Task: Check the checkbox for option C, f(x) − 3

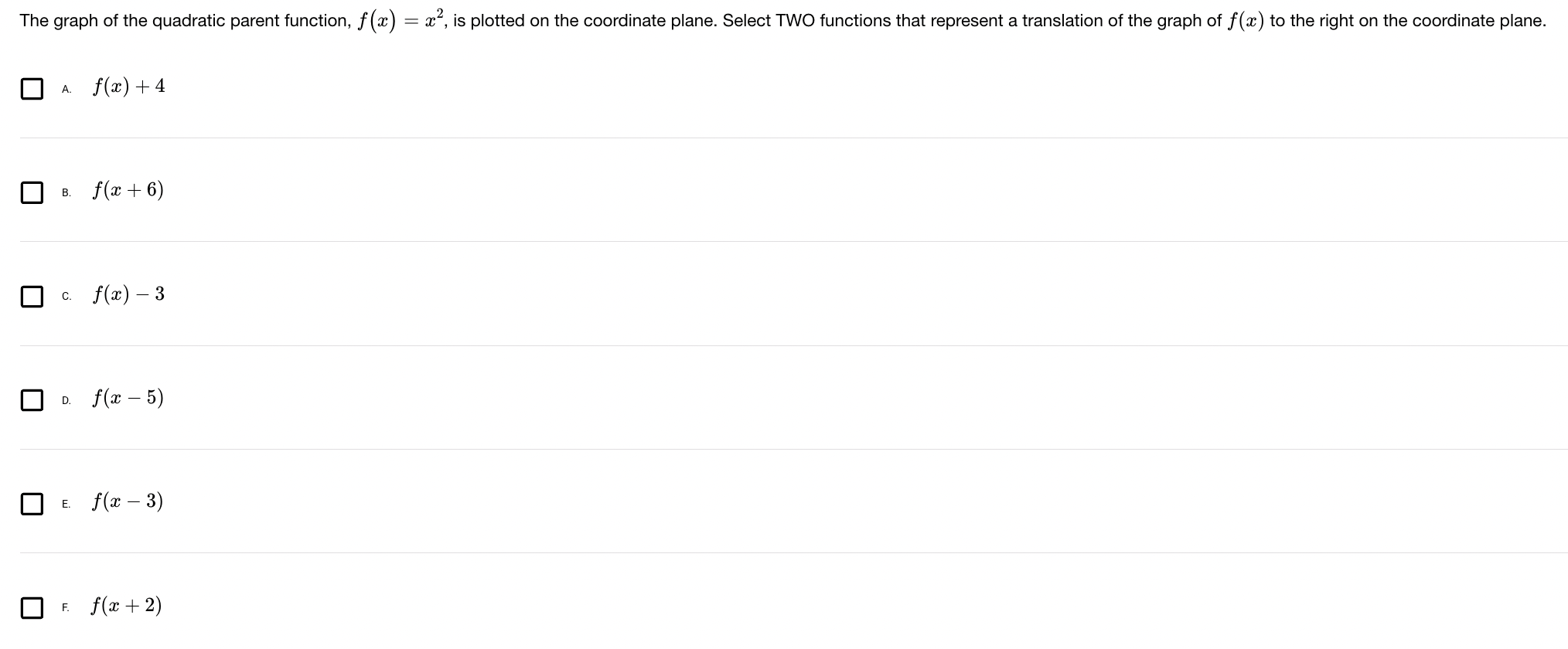Action: point(31,297)
